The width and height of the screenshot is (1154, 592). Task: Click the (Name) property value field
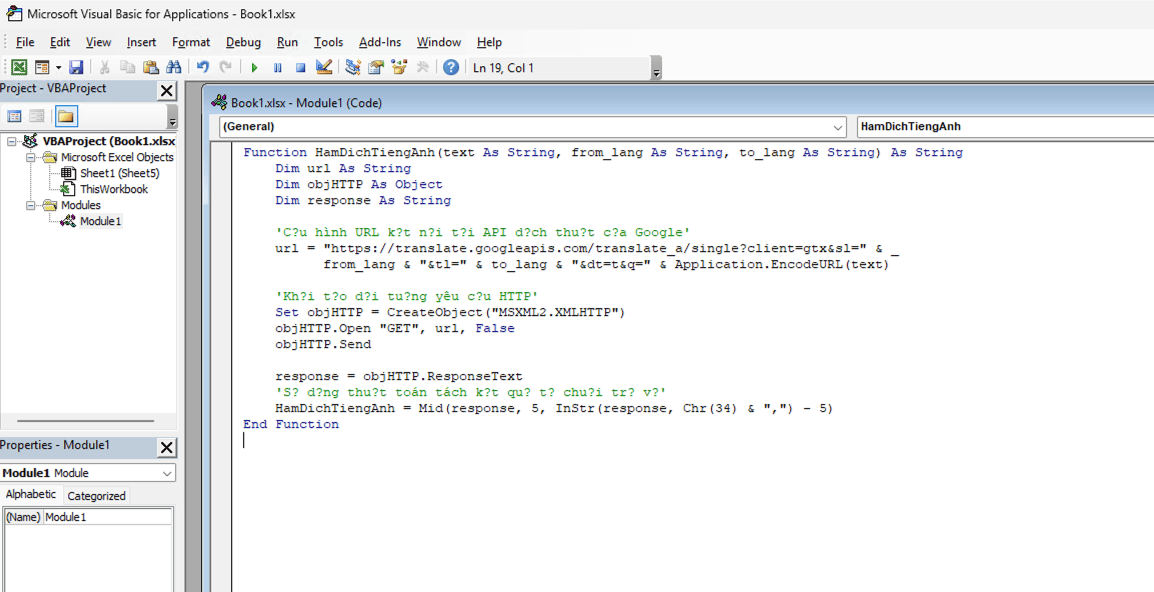[107, 517]
